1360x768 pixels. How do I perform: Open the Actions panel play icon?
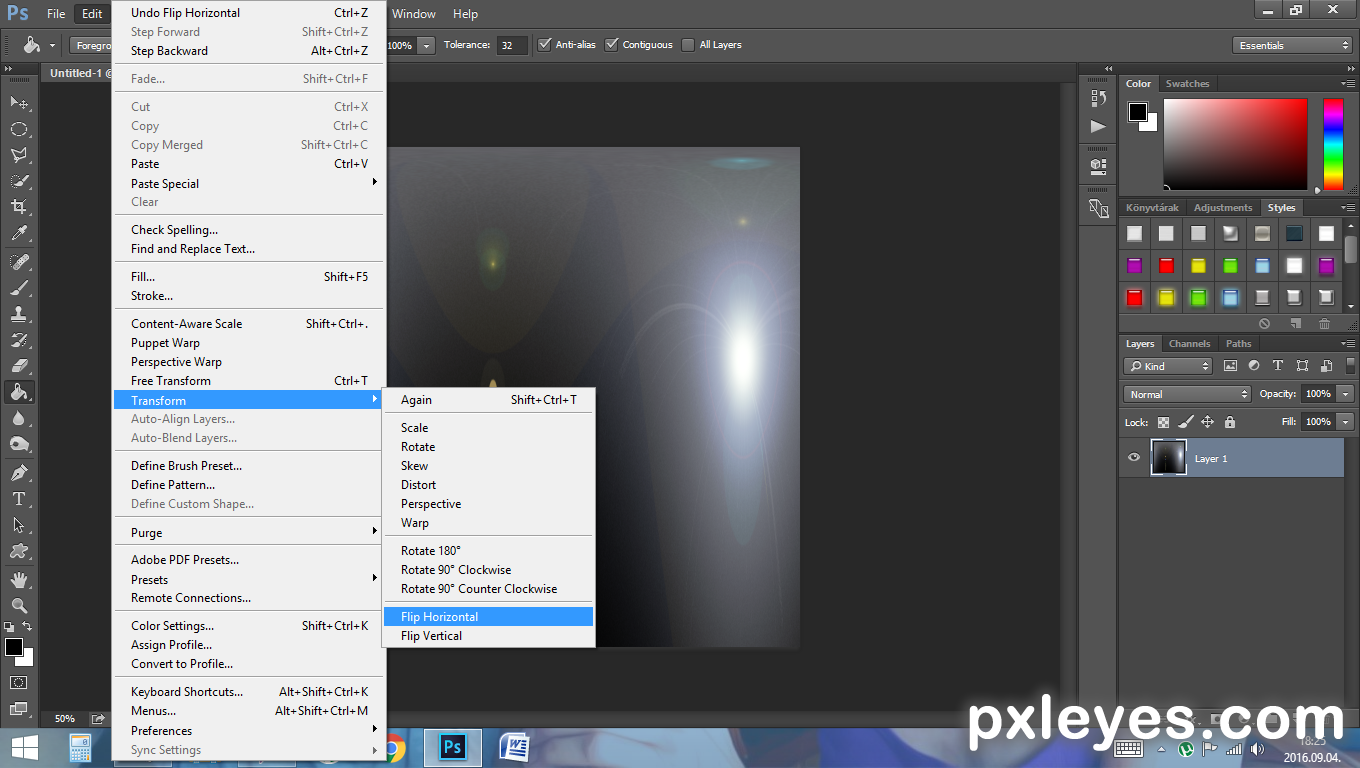pos(1098,126)
